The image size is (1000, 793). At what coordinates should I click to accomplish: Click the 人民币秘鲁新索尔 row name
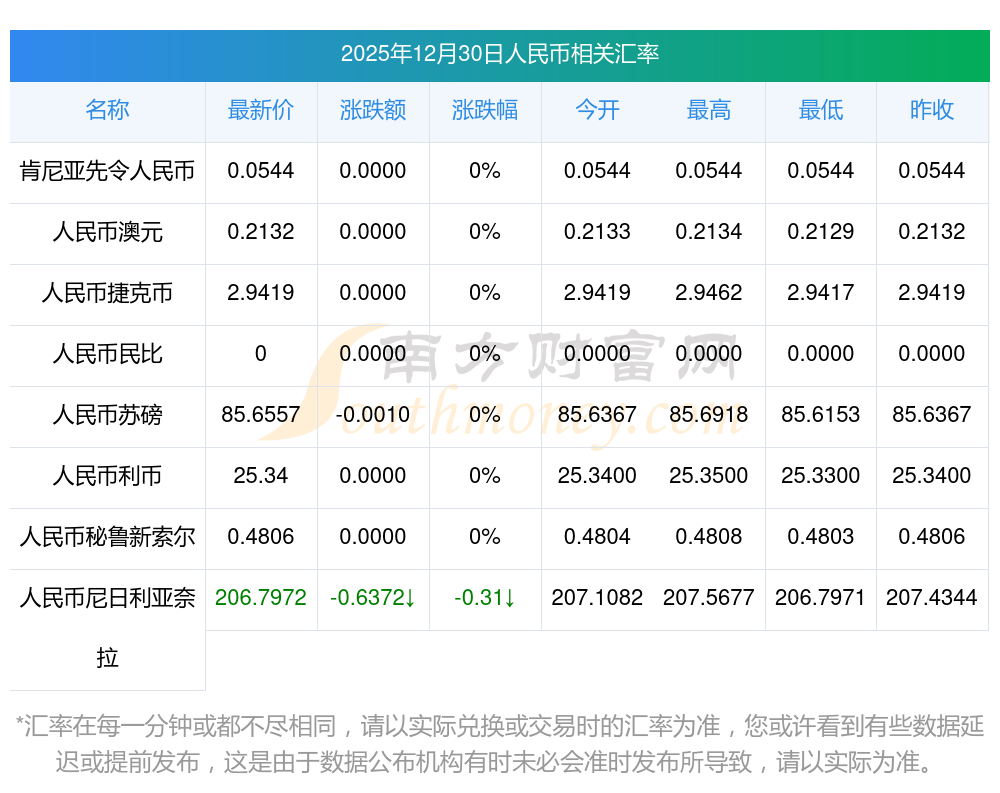pos(107,537)
